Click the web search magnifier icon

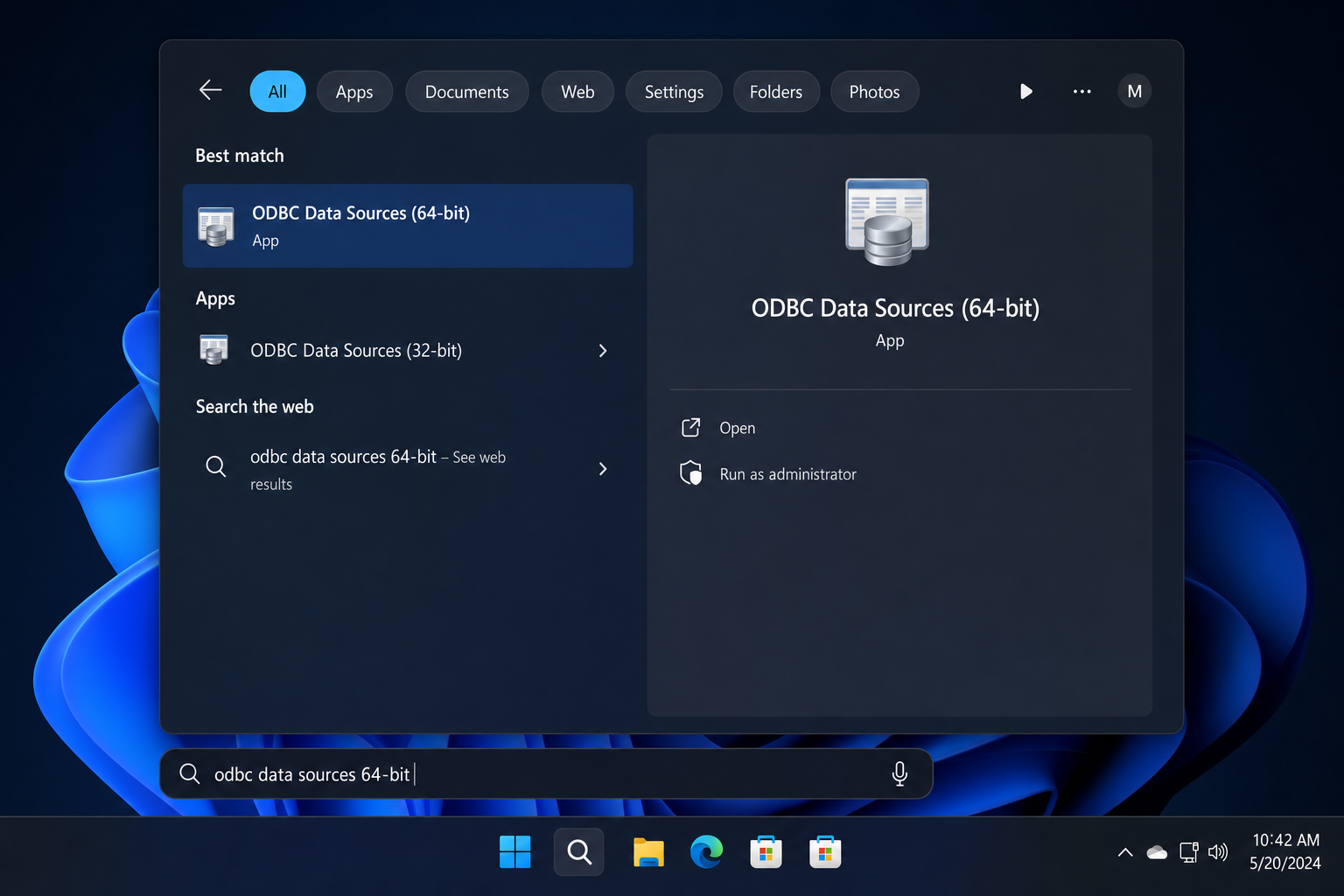tap(216, 466)
